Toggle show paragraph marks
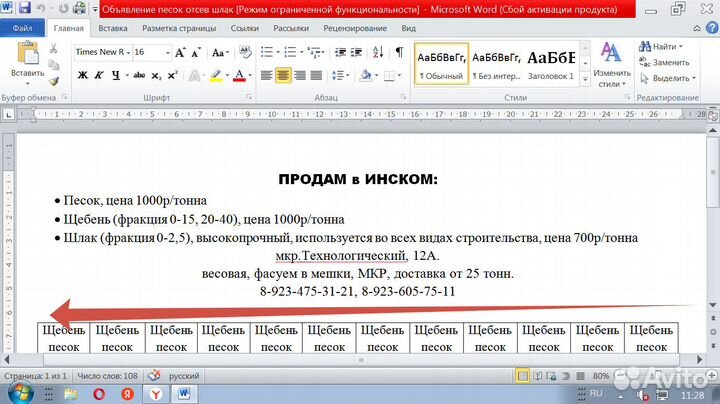 [399, 52]
